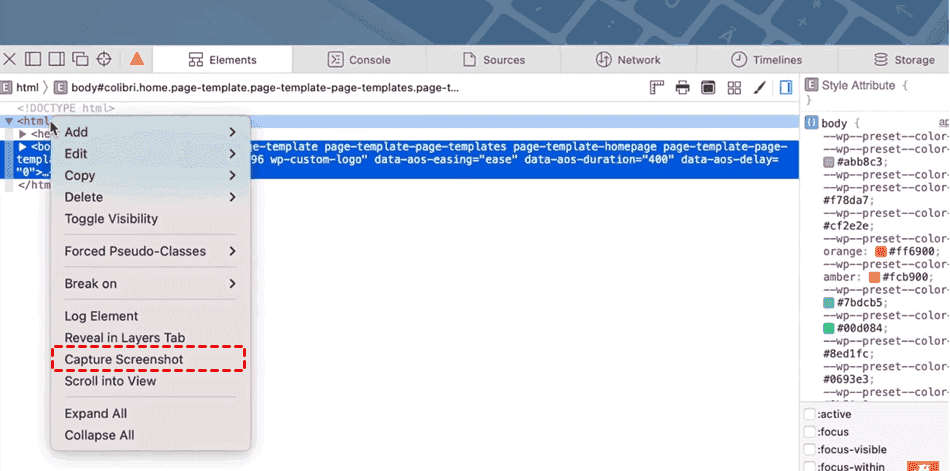Activate the element selection crosshair tool
This screenshot has height=471, width=950.
click(104, 59)
